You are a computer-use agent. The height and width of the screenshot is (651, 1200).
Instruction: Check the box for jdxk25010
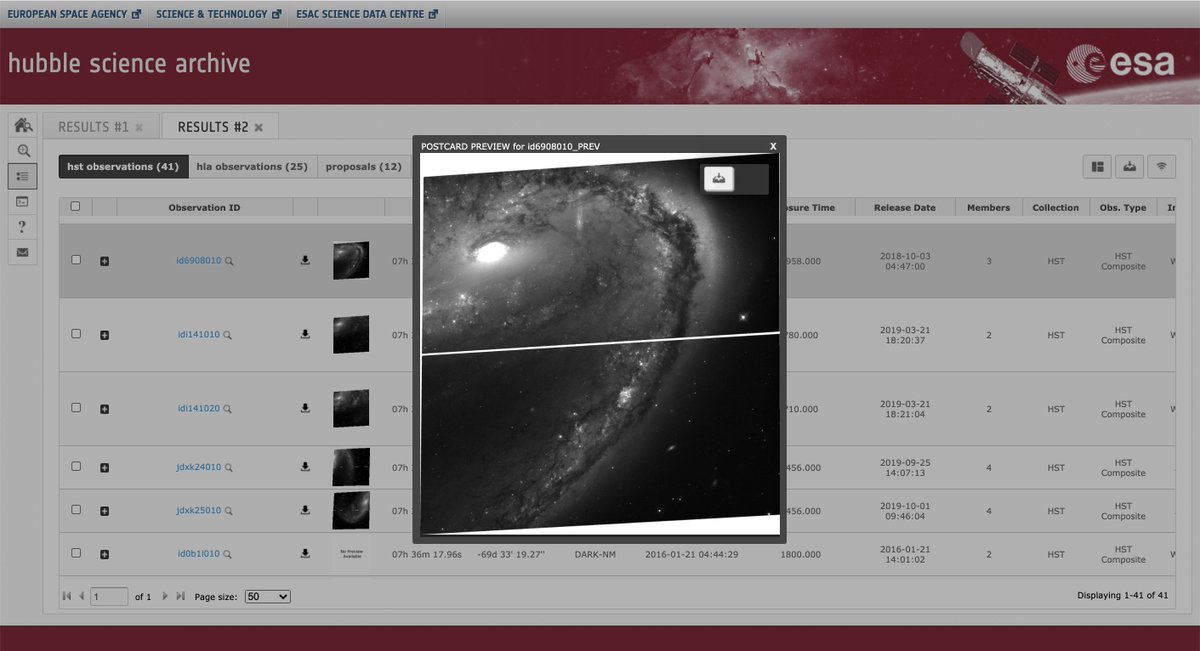pyautogui.click(x=76, y=510)
